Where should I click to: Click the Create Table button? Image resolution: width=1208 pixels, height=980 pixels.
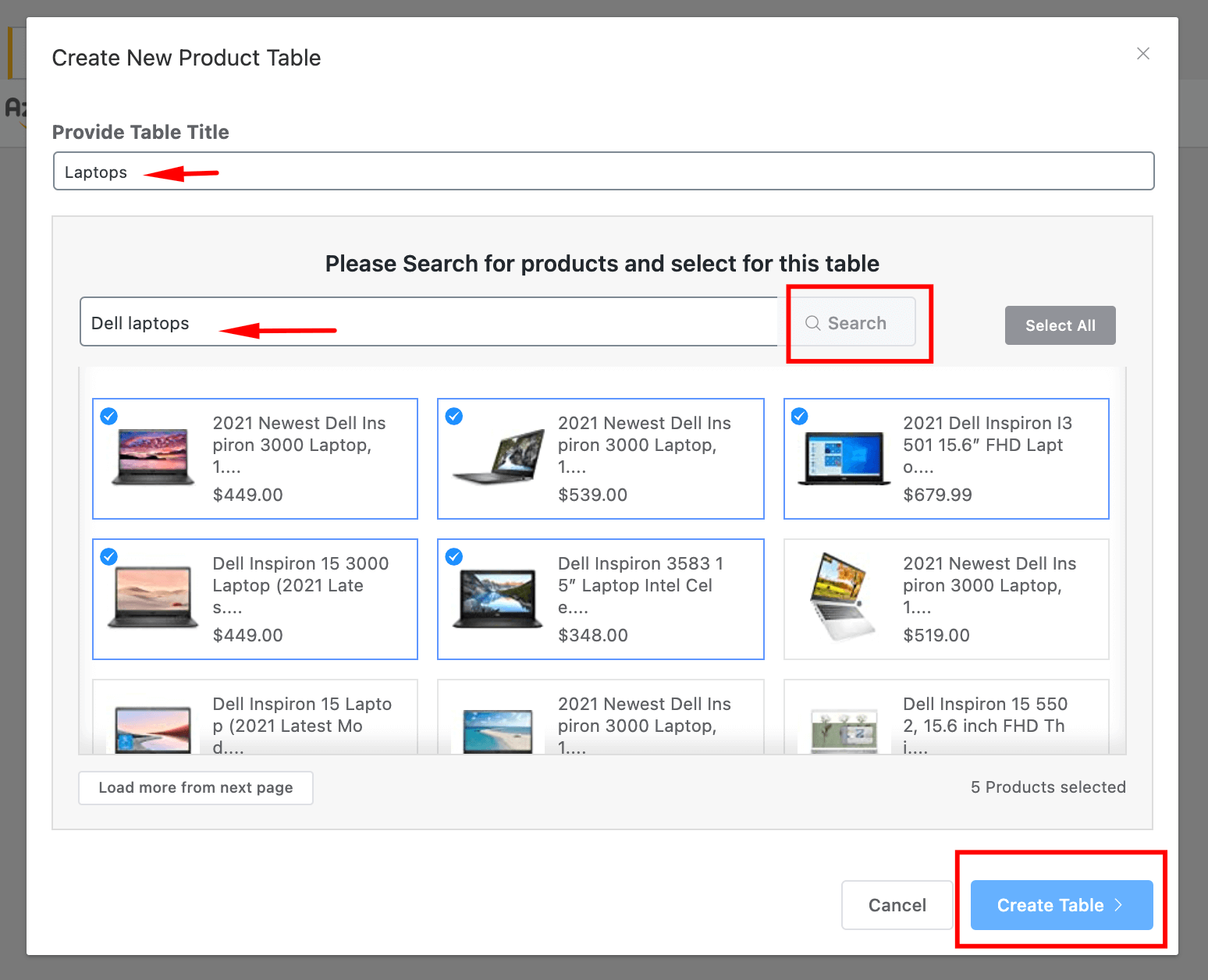point(1061,905)
